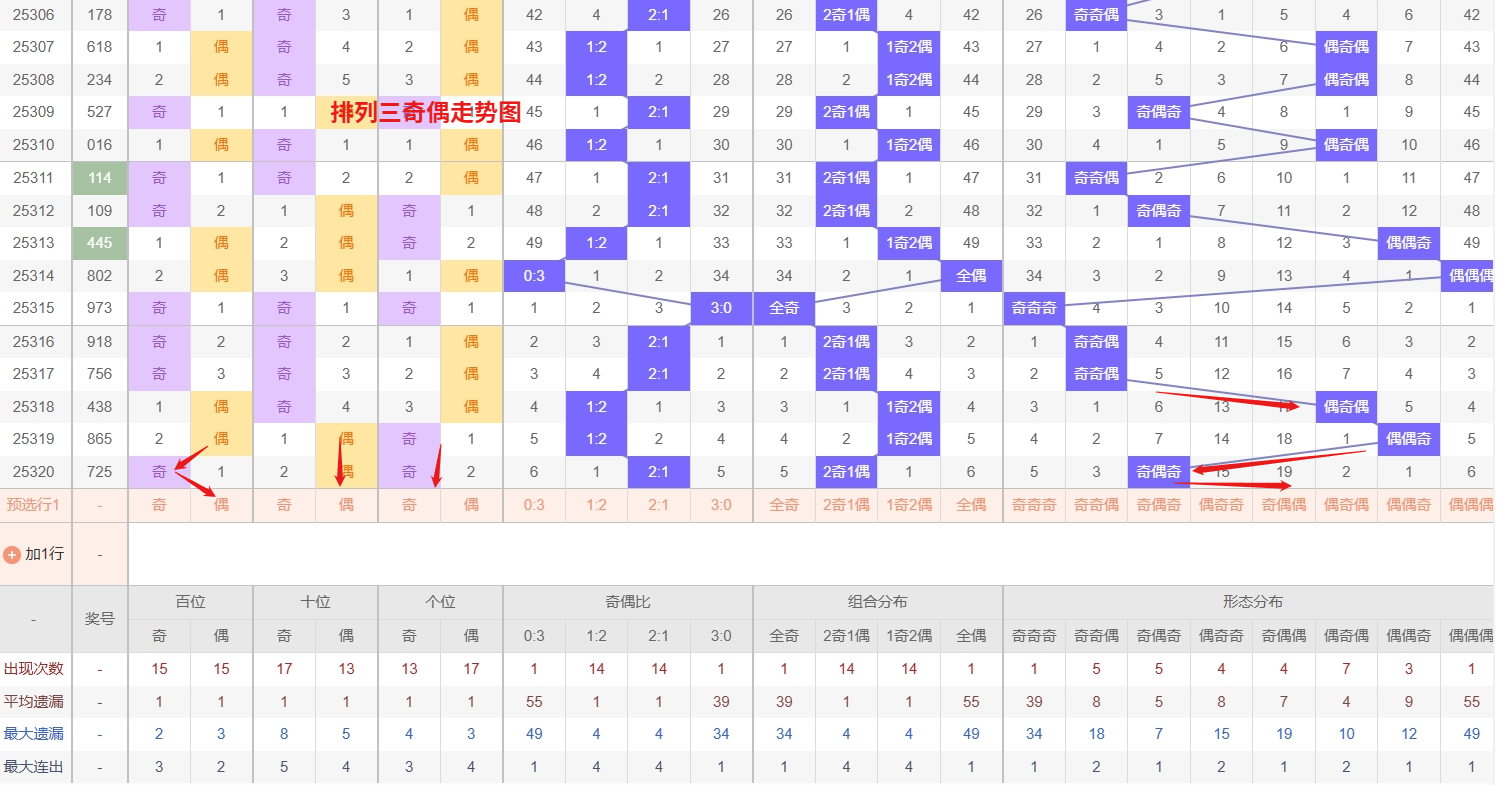
Task: Click the 组合分布 column group header
Action: coord(878,602)
